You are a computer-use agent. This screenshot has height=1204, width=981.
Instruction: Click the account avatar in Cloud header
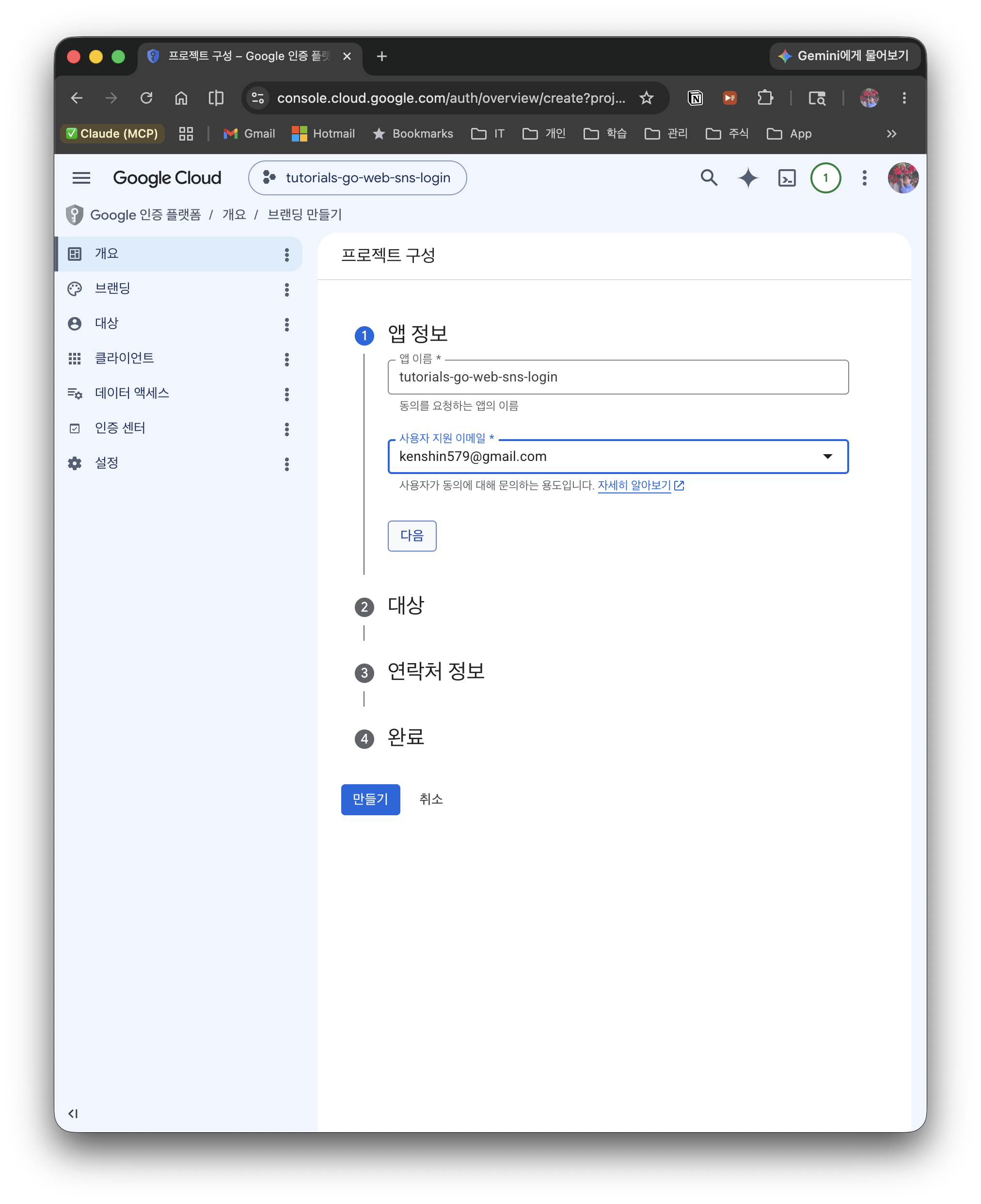(902, 178)
